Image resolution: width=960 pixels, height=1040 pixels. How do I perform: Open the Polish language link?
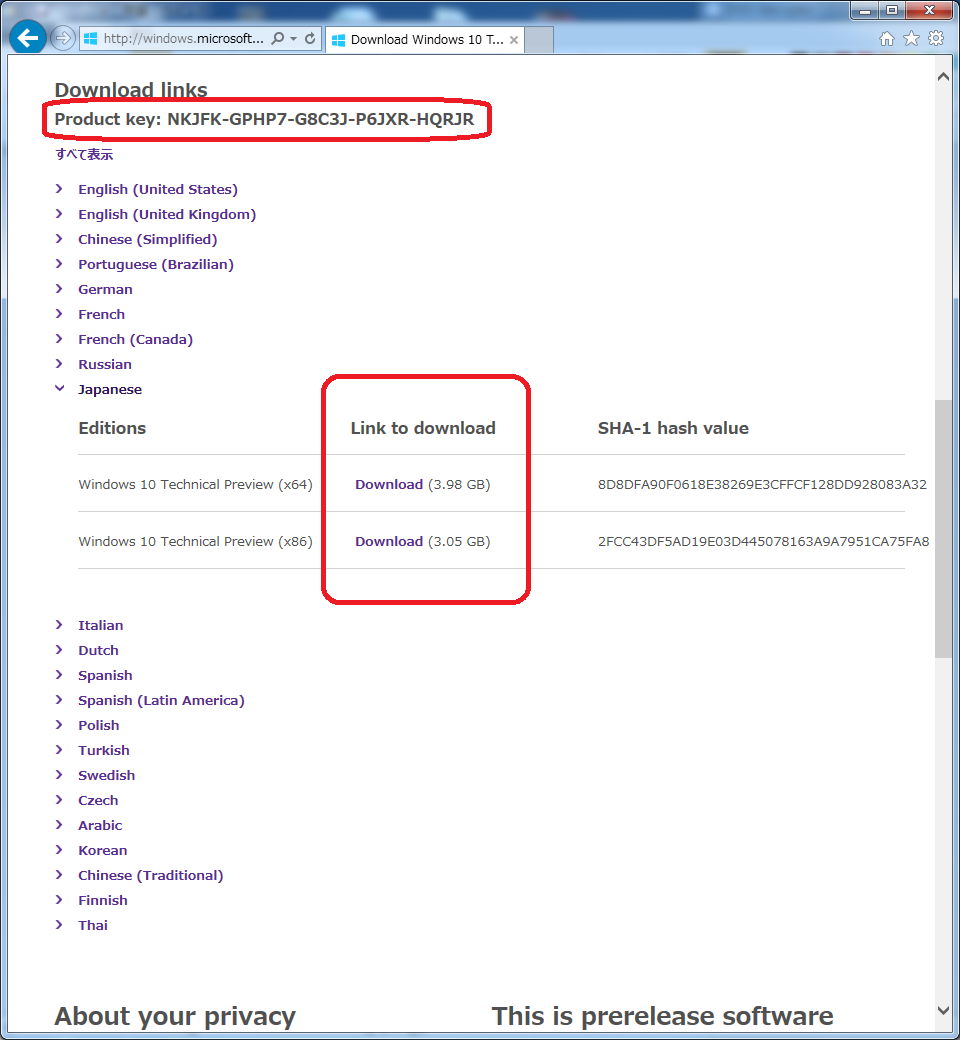(x=98, y=725)
